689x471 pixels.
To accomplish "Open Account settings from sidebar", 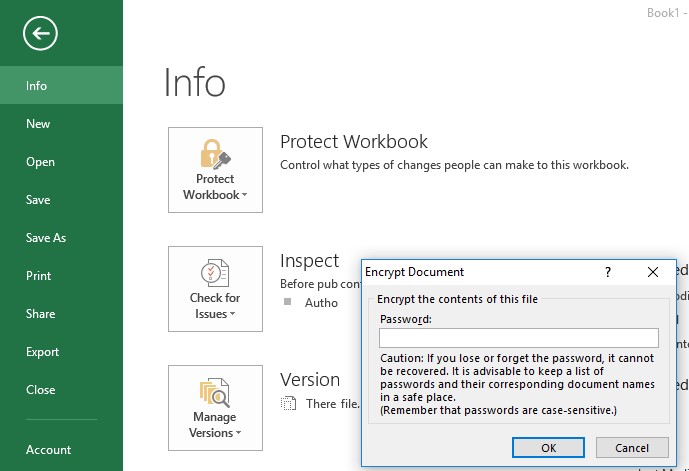I will (48, 450).
